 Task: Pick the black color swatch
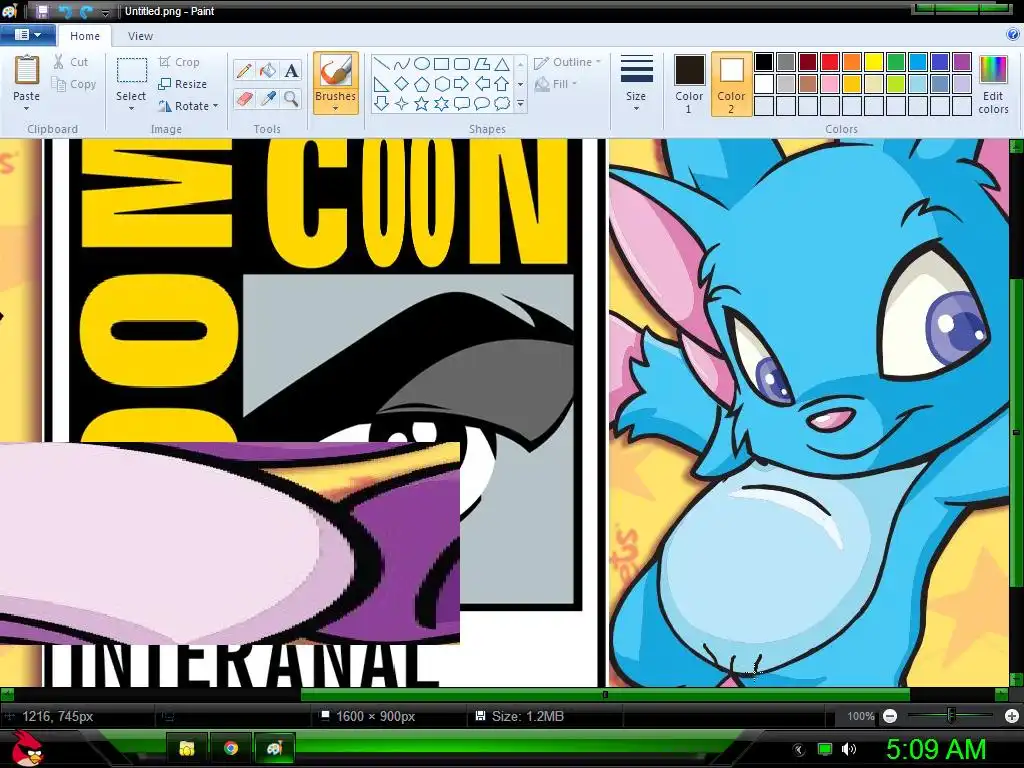click(764, 62)
